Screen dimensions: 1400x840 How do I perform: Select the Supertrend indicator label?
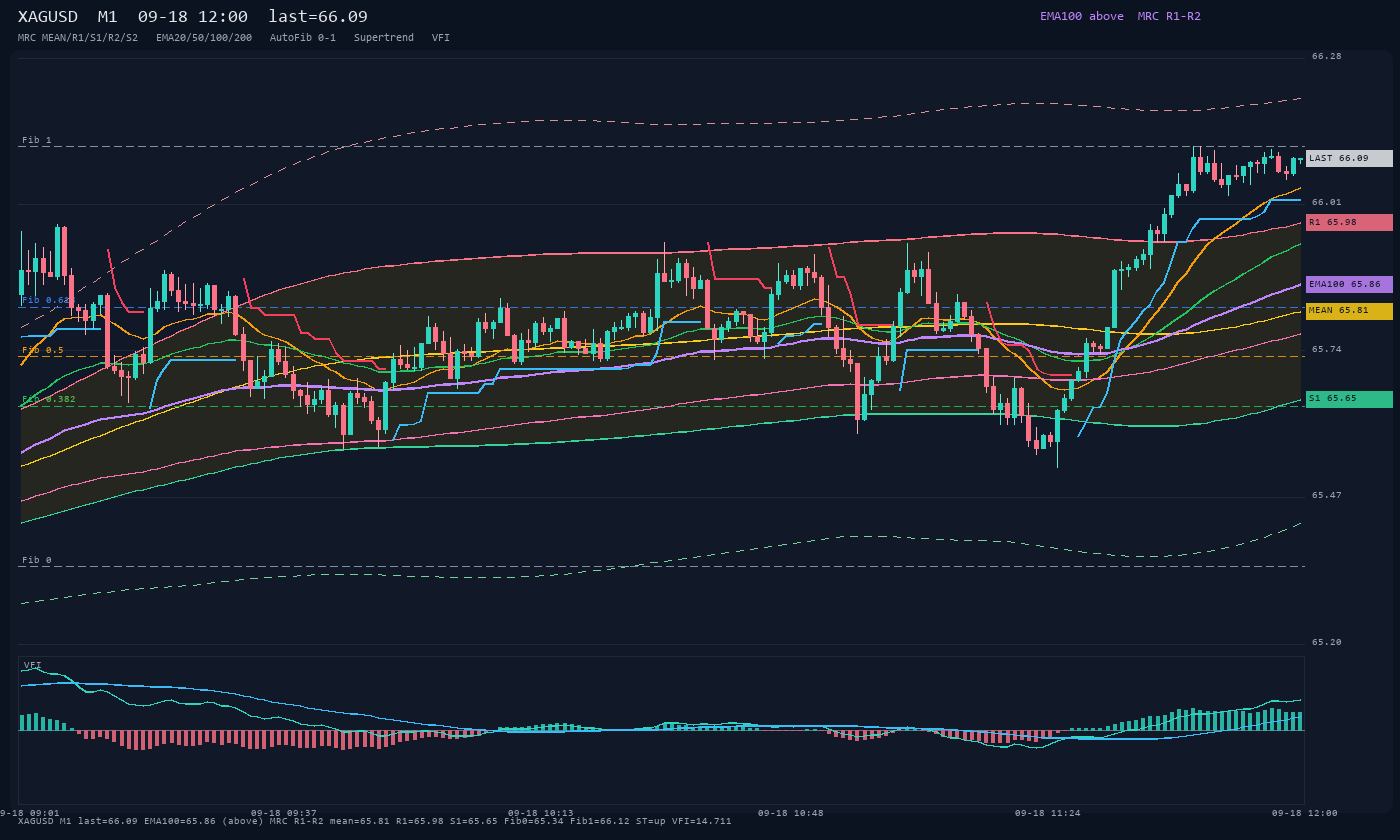point(384,38)
